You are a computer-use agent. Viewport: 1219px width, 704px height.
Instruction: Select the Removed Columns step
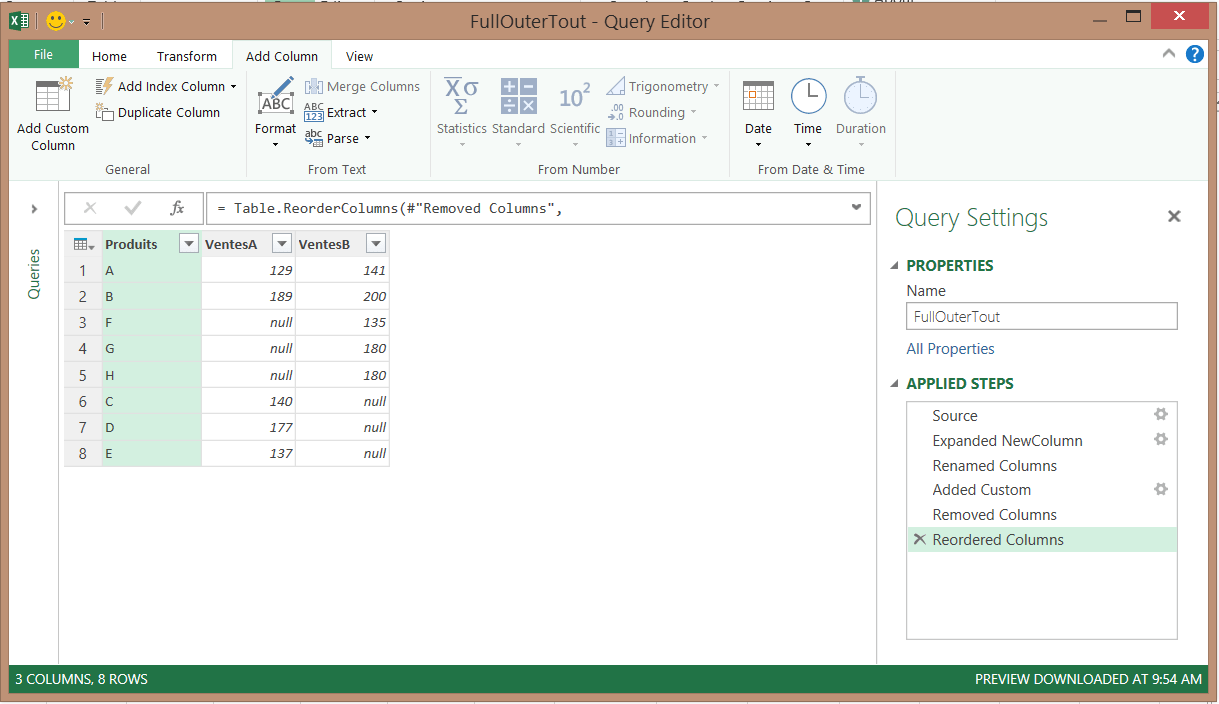pos(994,515)
